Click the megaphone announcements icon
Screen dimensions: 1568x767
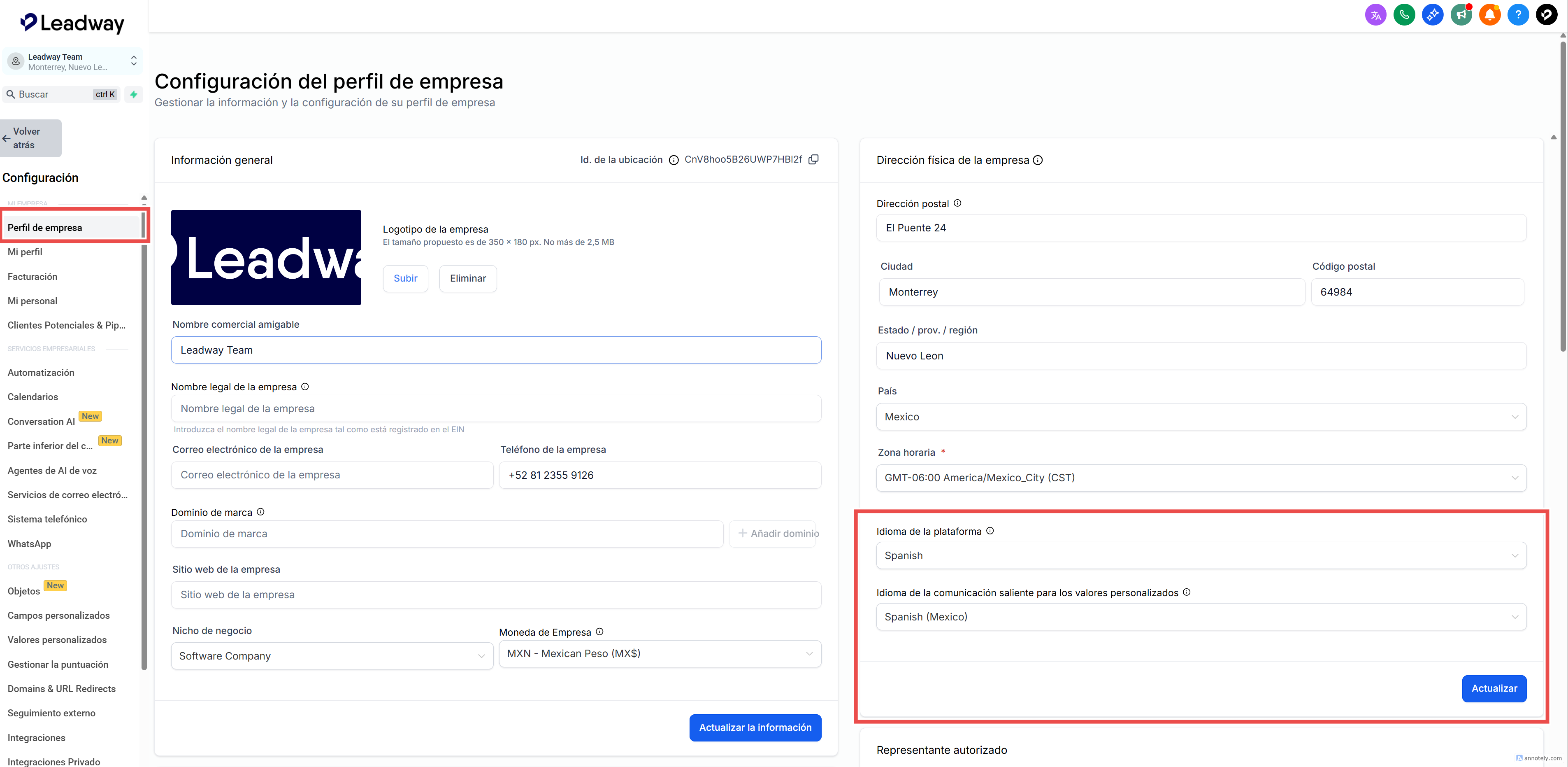point(1461,15)
